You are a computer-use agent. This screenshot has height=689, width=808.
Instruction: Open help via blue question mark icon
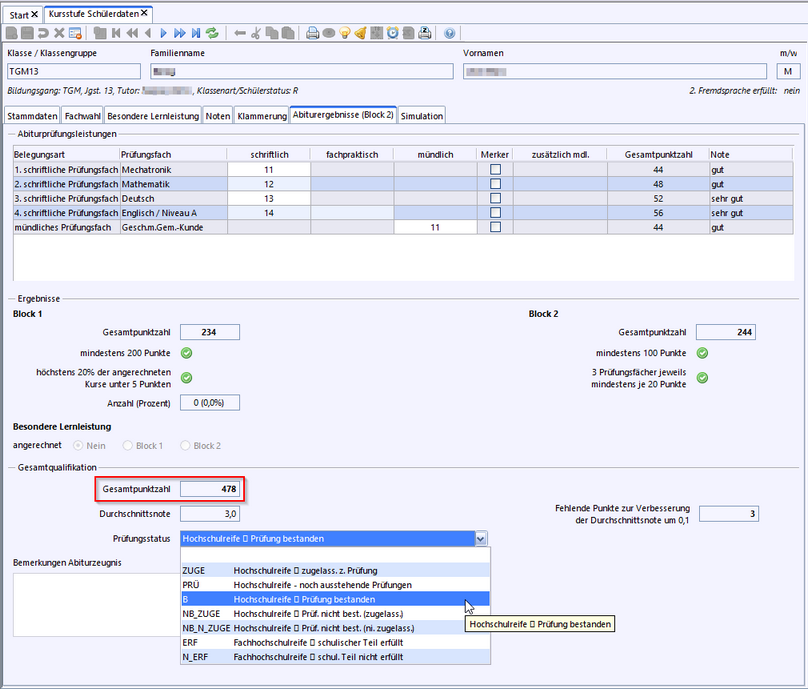(449, 33)
